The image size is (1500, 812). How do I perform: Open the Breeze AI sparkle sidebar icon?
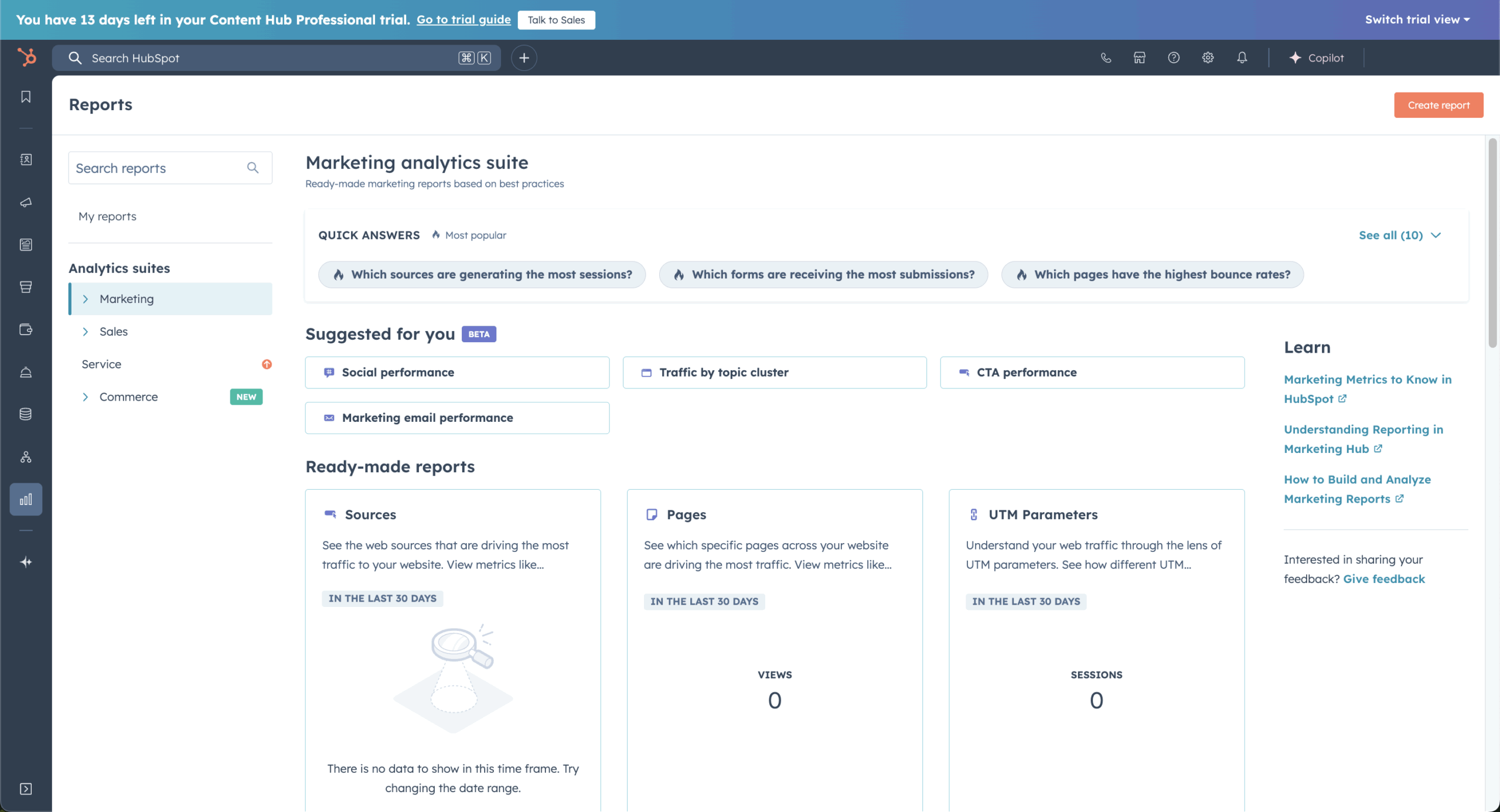tap(26, 562)
